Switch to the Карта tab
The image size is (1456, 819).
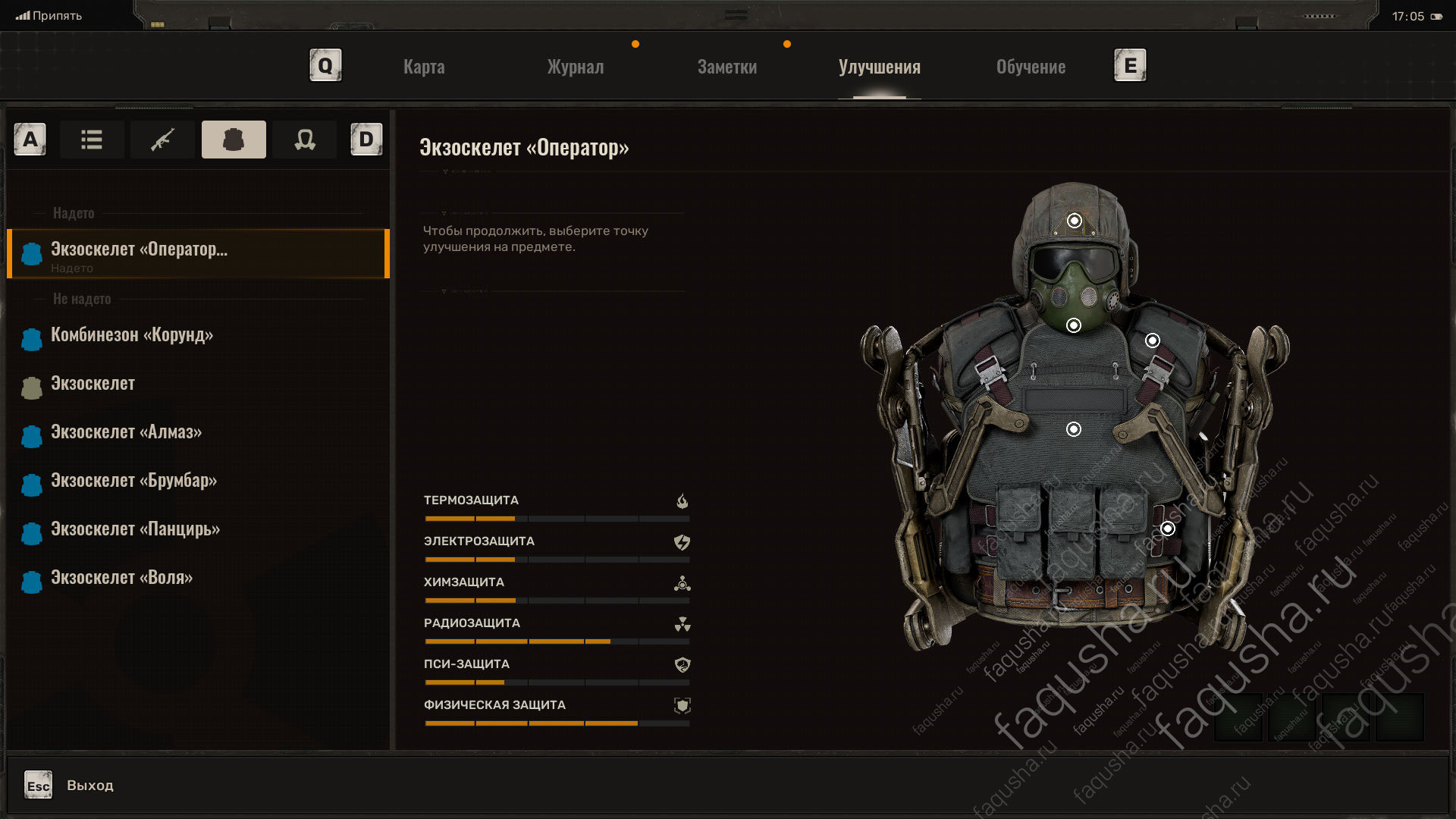point(424,67)
